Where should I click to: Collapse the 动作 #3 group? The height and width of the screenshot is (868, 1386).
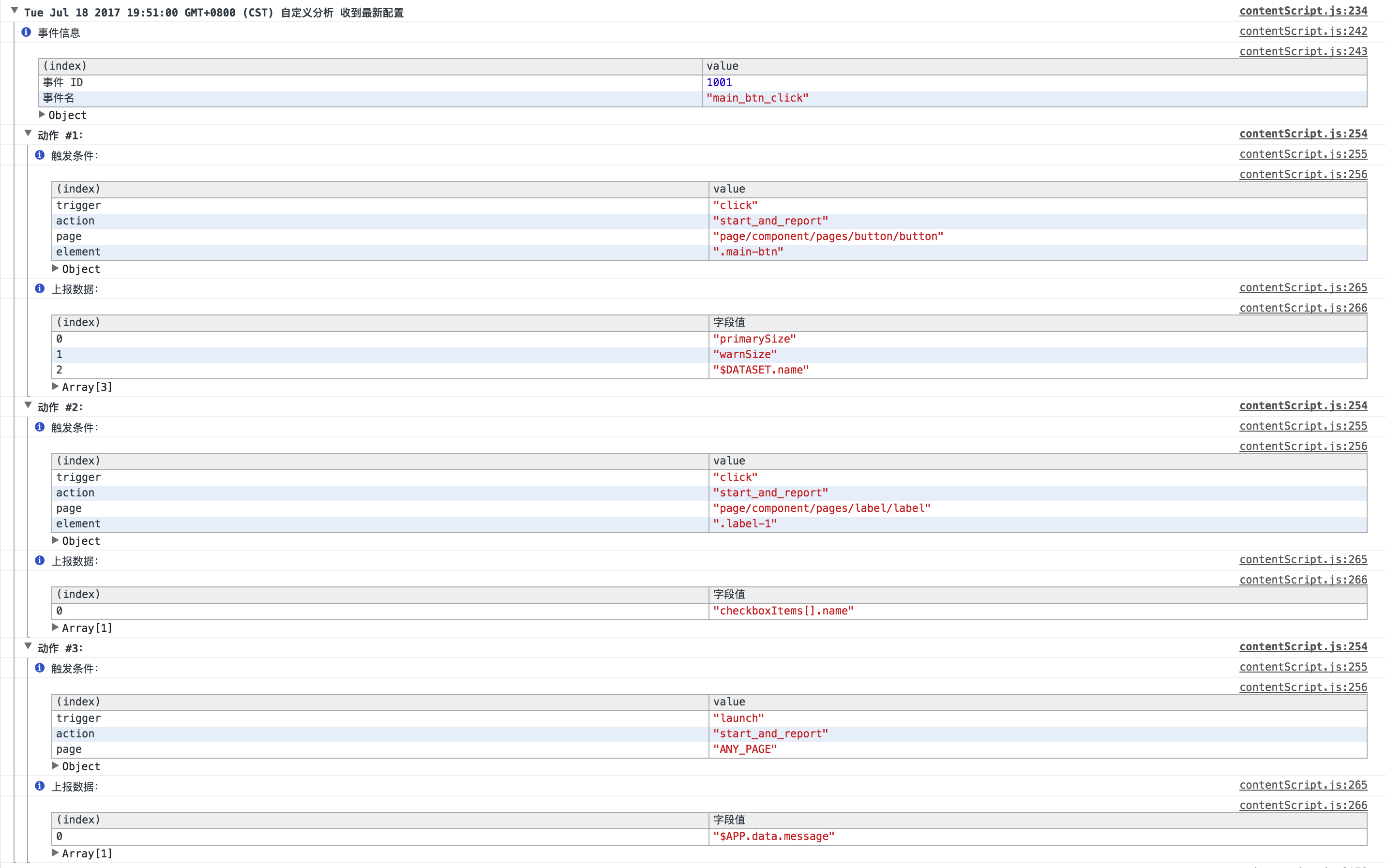(x=28, y=646)
